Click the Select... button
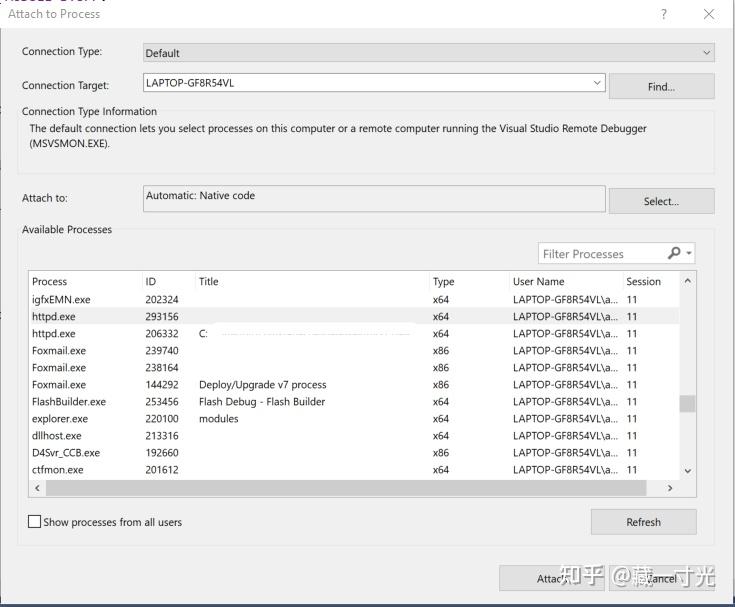The height and width of the screenshot is (607, 735). [x=661, y=201]
